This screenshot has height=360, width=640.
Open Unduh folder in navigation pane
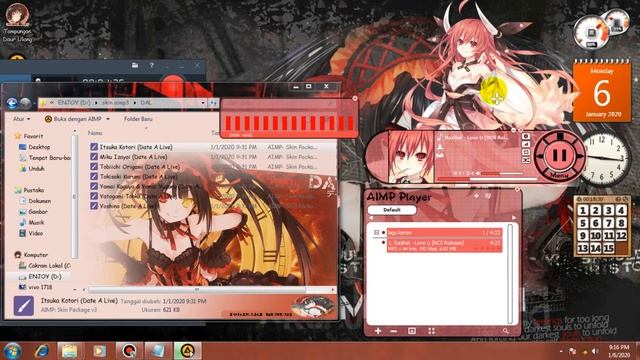coord(31,169)
